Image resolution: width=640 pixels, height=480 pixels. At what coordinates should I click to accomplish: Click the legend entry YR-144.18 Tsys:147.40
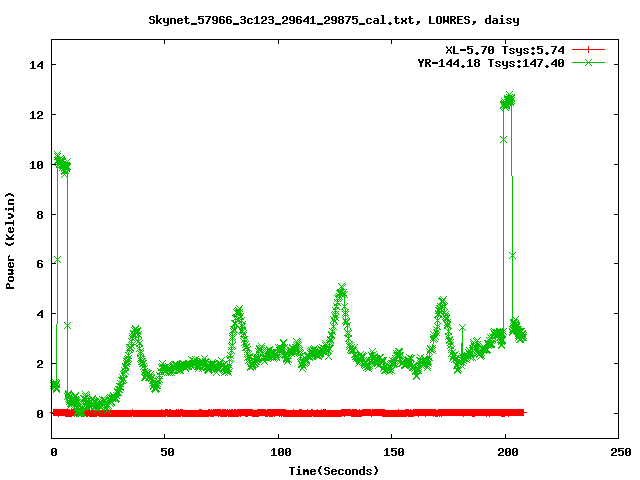pos(491,63)
